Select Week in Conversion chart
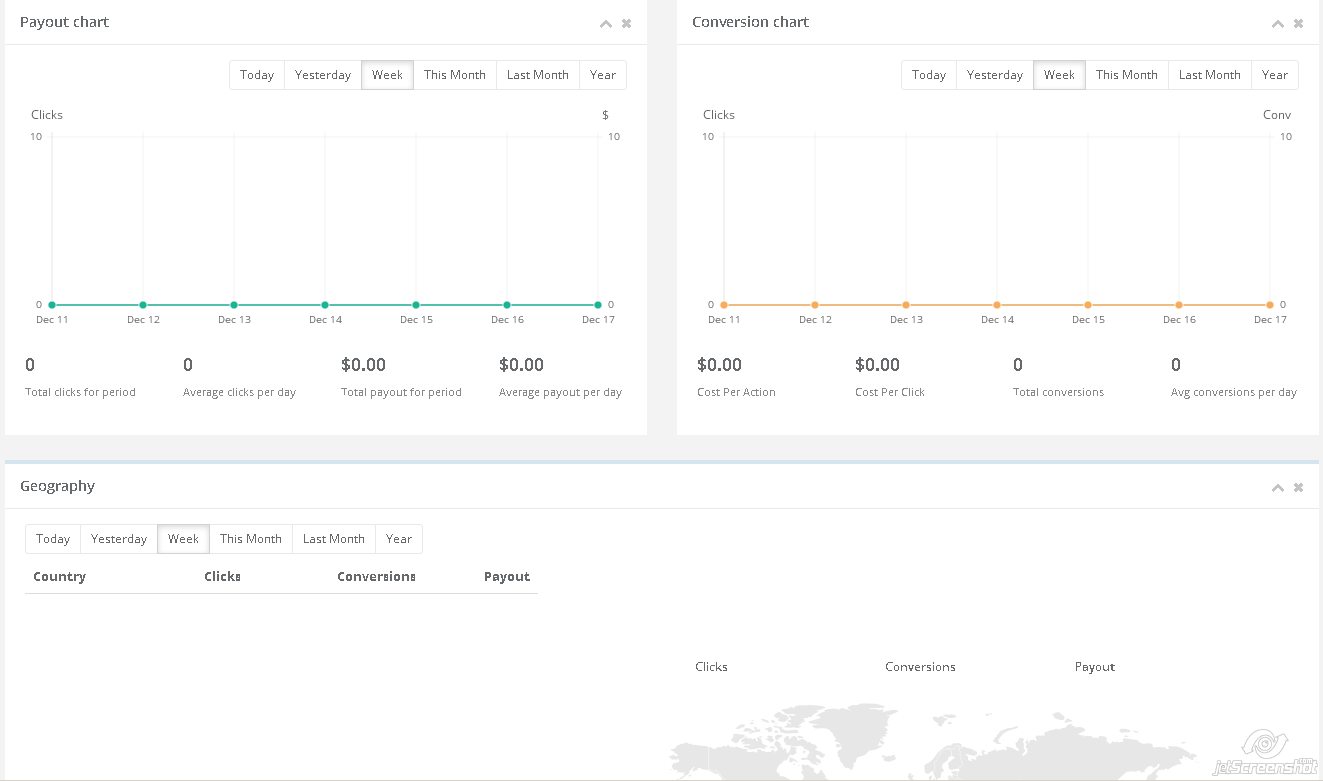 1059,75
